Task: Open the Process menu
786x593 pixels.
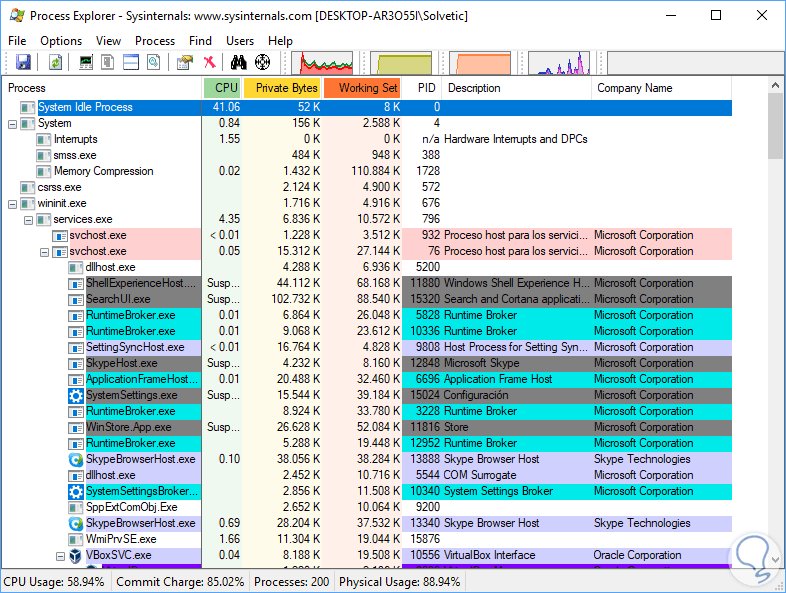Action: (x=155, y=41)
